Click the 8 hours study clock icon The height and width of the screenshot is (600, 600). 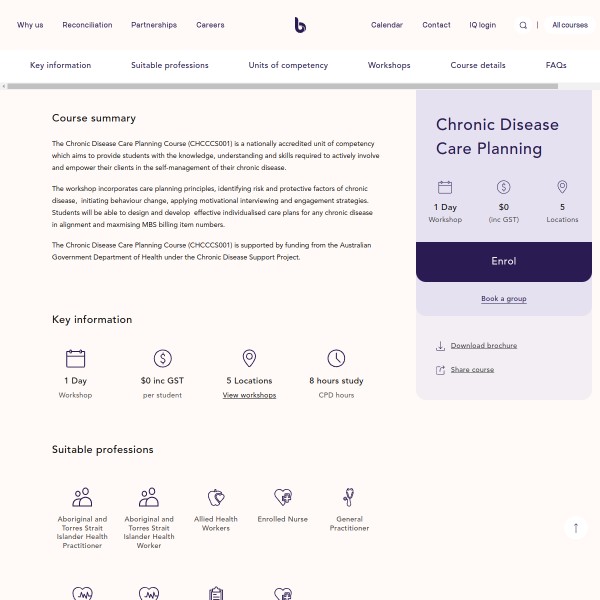336,358
